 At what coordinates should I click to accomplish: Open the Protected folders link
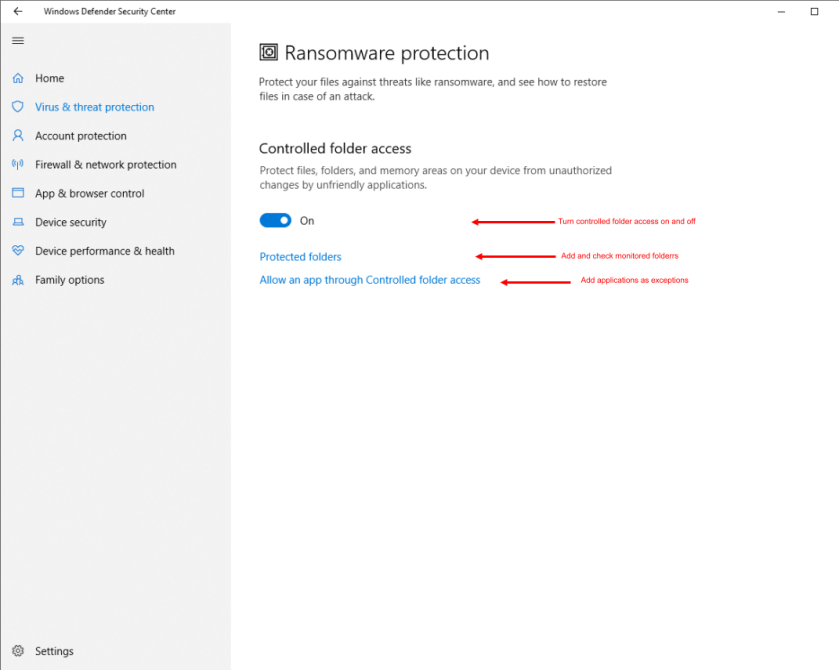[x=300, y=257]
